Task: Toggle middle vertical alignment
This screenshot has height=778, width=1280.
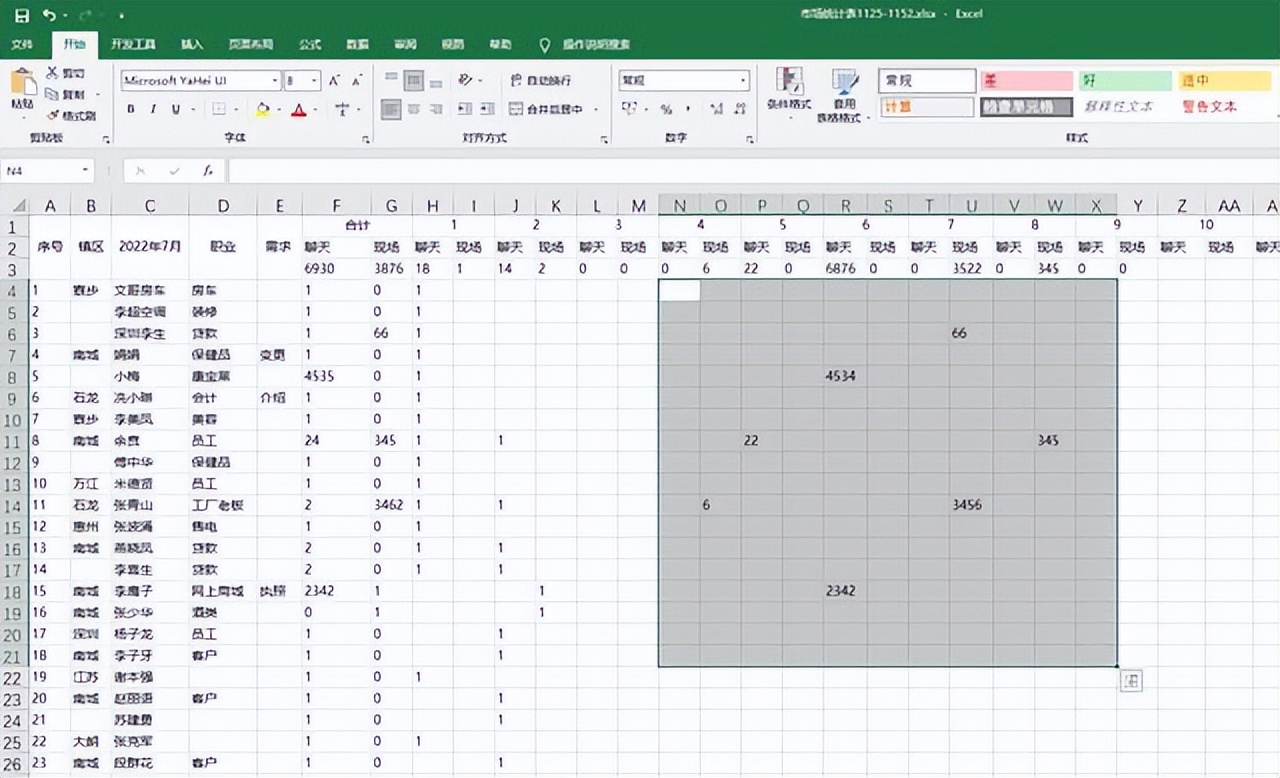Action: (x=414, y=80)
